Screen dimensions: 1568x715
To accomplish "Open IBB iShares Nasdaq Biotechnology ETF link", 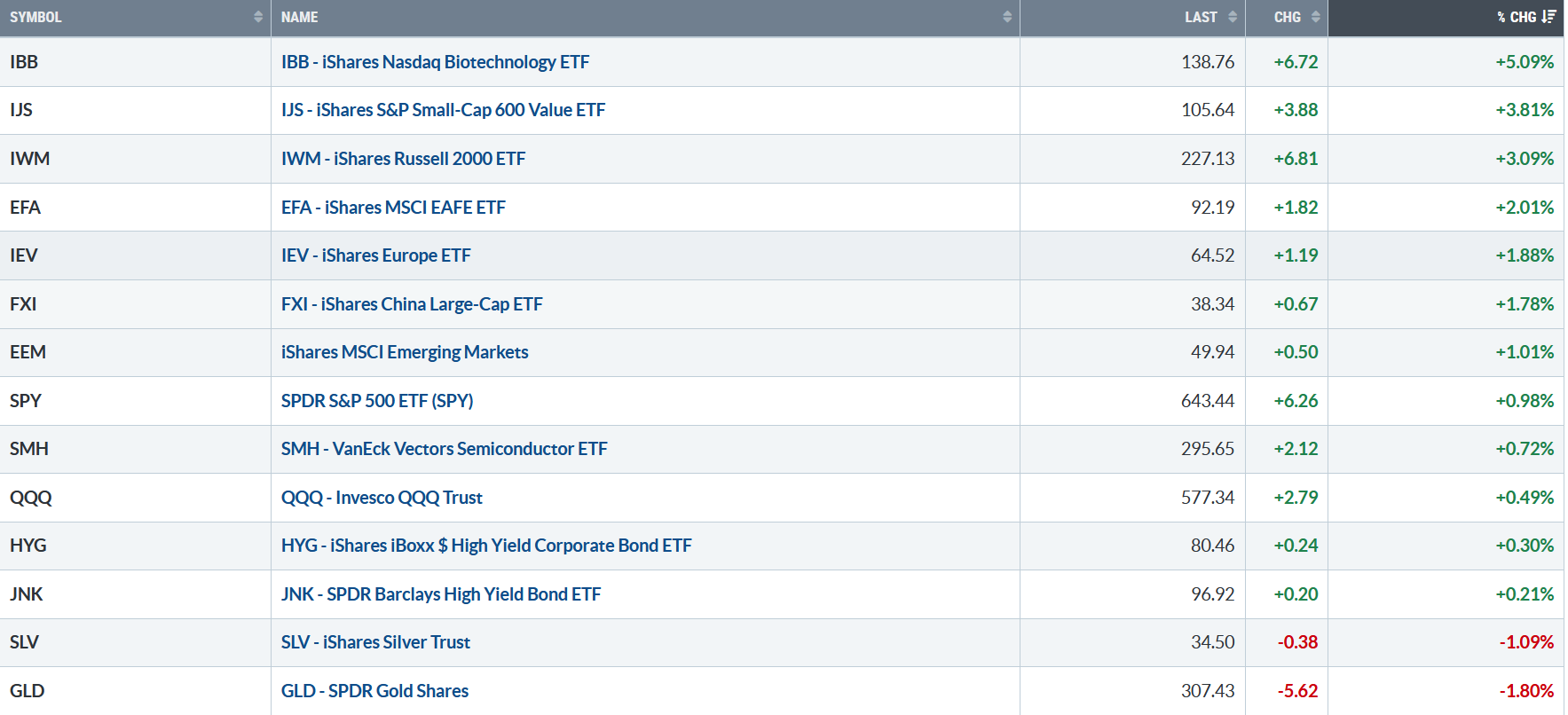I will pyautogui.click(x=435, y=62).
